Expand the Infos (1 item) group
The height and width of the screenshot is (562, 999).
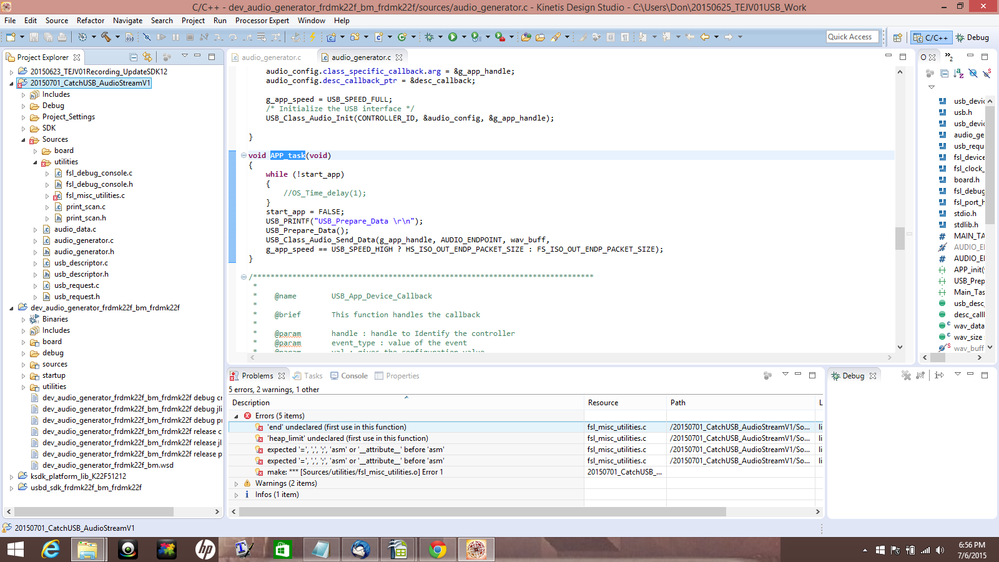pos(236,495)
